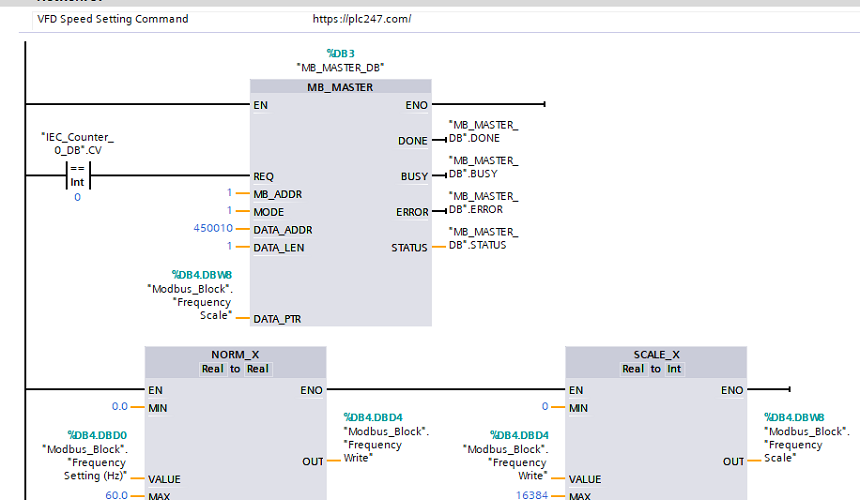Edit the DATA_ADDR value 450010
The width and height of the screenshot is (860, 500).
click(x=213, y=228)
